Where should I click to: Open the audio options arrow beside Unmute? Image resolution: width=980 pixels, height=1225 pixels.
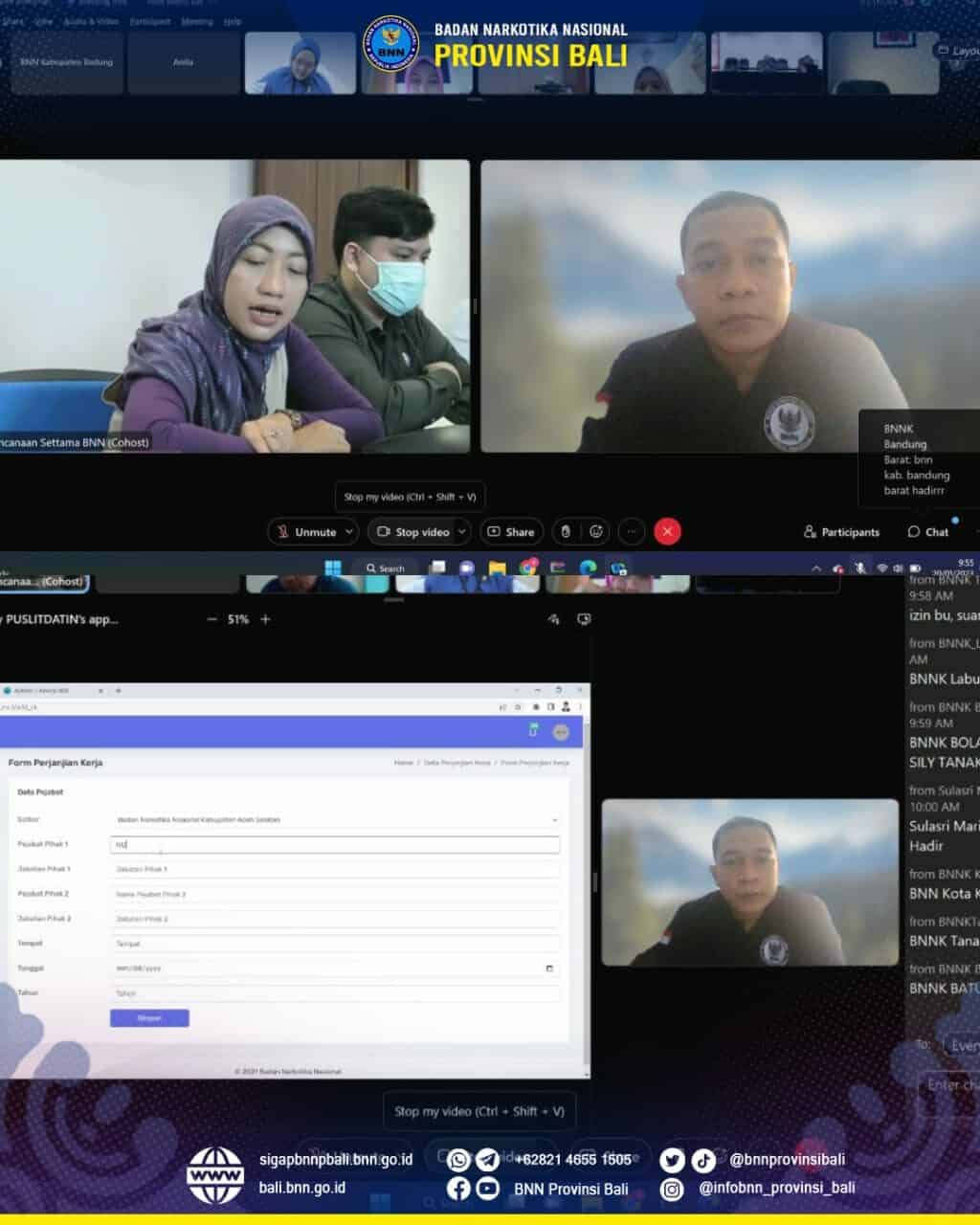(x=349, y=532)
